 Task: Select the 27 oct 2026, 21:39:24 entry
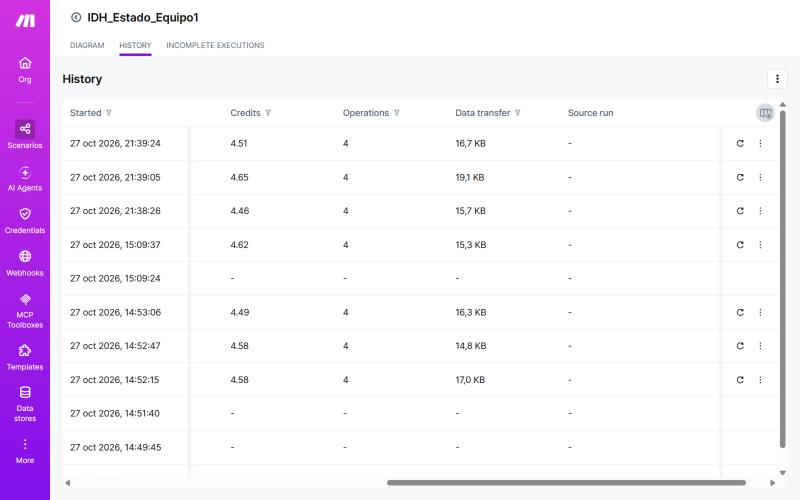point(115,143)
